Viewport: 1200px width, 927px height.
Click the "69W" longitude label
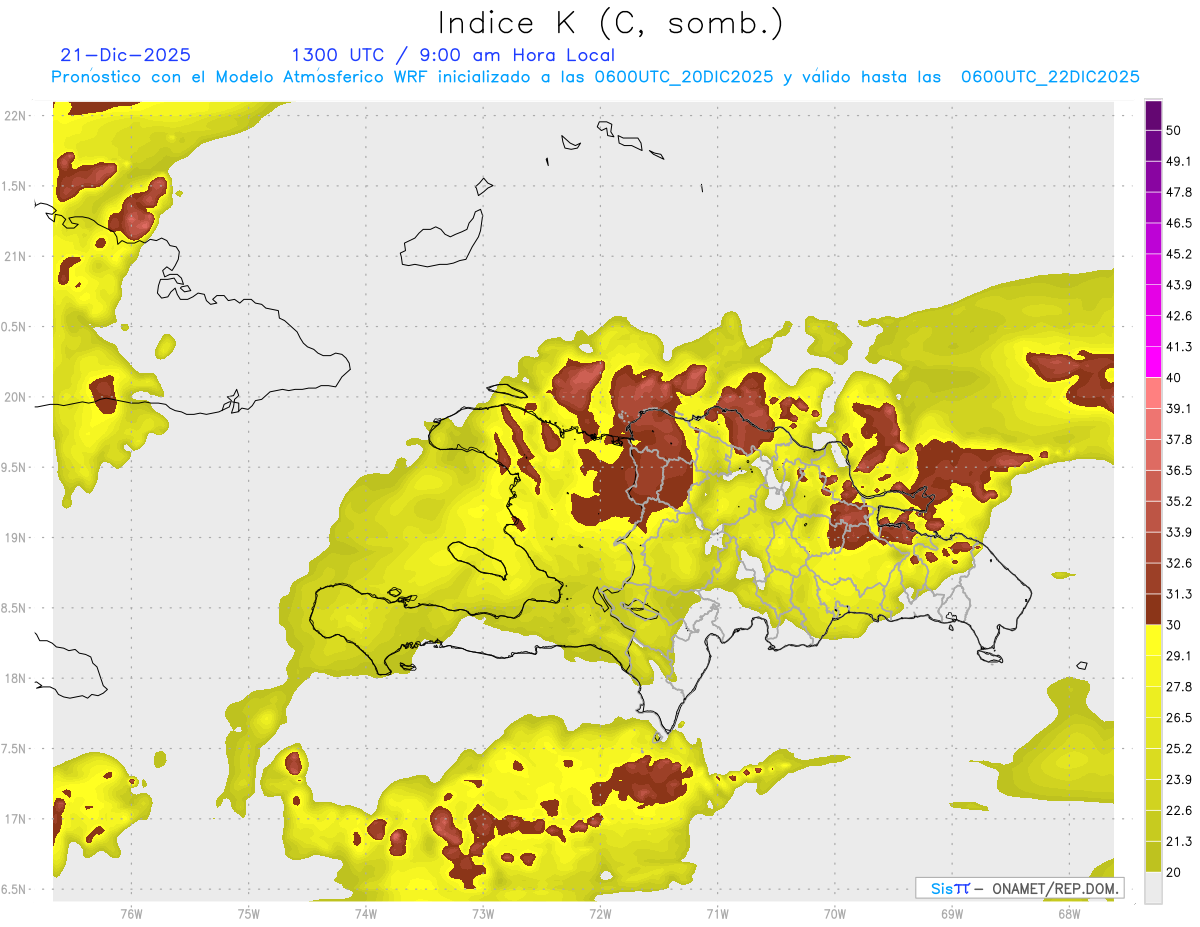(952, 913)
